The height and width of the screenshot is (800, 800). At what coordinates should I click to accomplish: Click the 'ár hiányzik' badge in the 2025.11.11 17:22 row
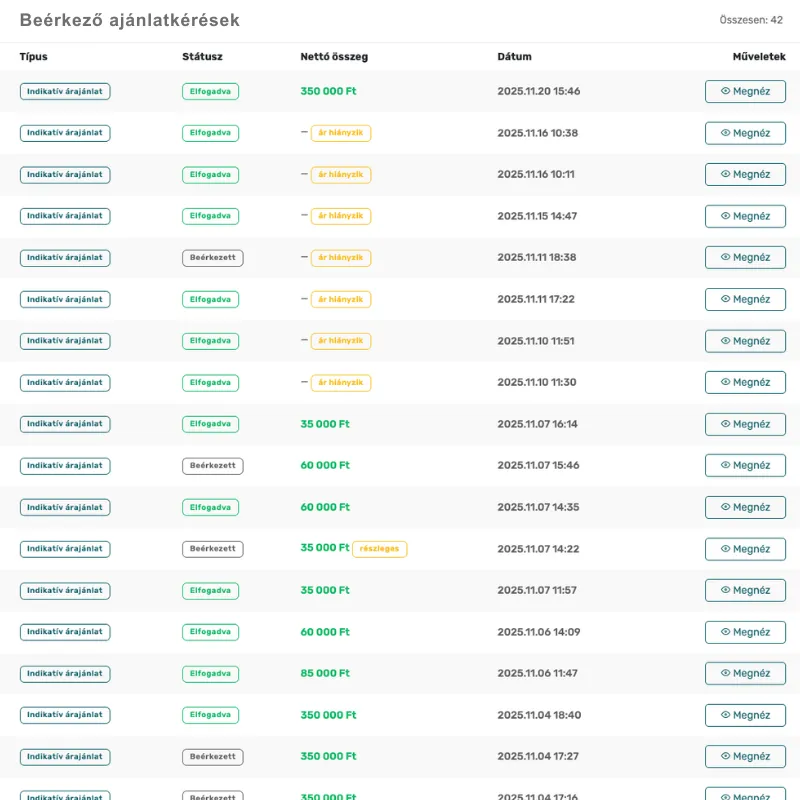[341, 299]
